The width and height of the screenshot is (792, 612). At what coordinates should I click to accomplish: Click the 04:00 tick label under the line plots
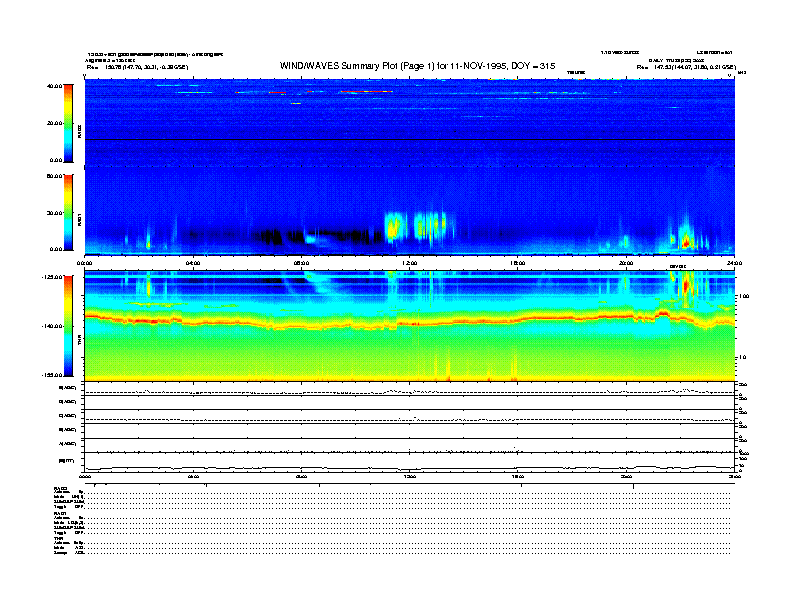(x=193, y=476)
